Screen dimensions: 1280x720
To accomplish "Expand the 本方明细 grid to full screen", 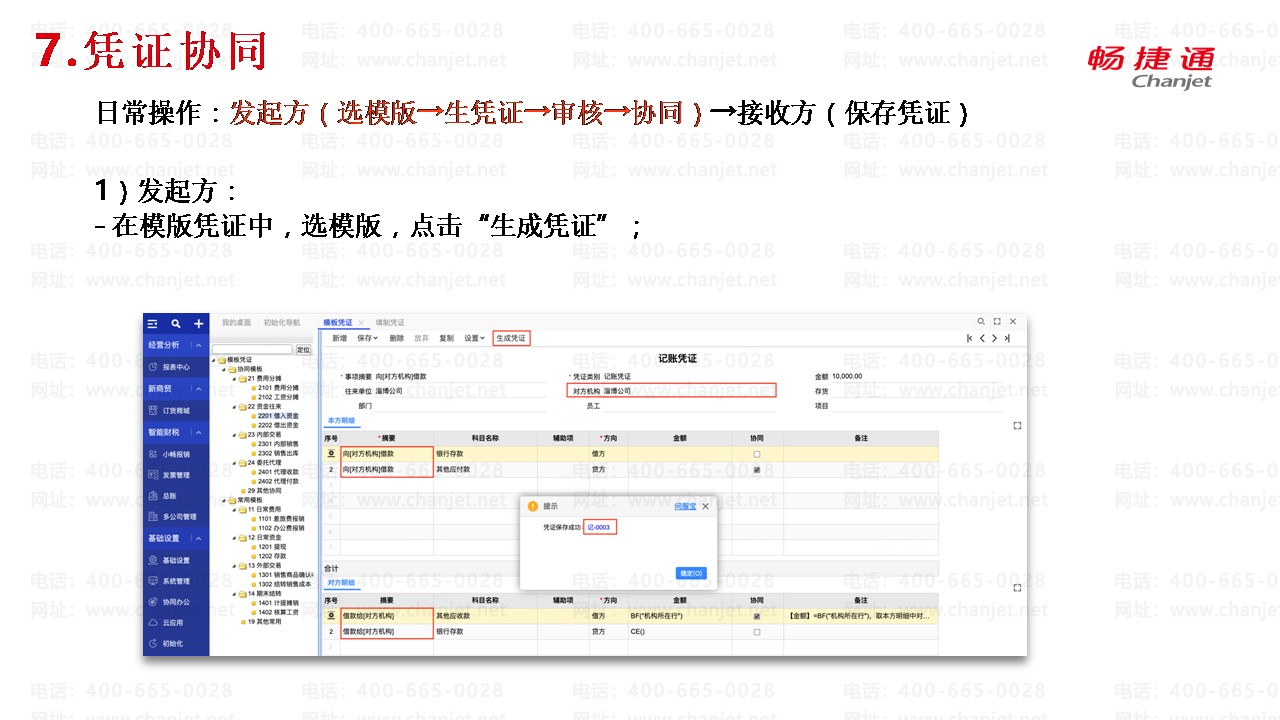I will 1017,426.
